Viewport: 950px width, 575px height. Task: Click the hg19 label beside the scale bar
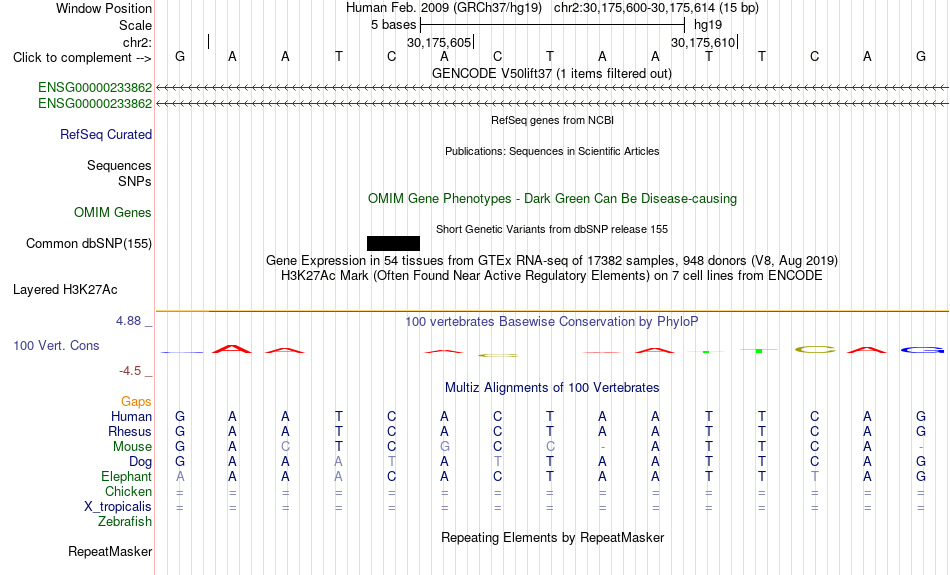708,25
